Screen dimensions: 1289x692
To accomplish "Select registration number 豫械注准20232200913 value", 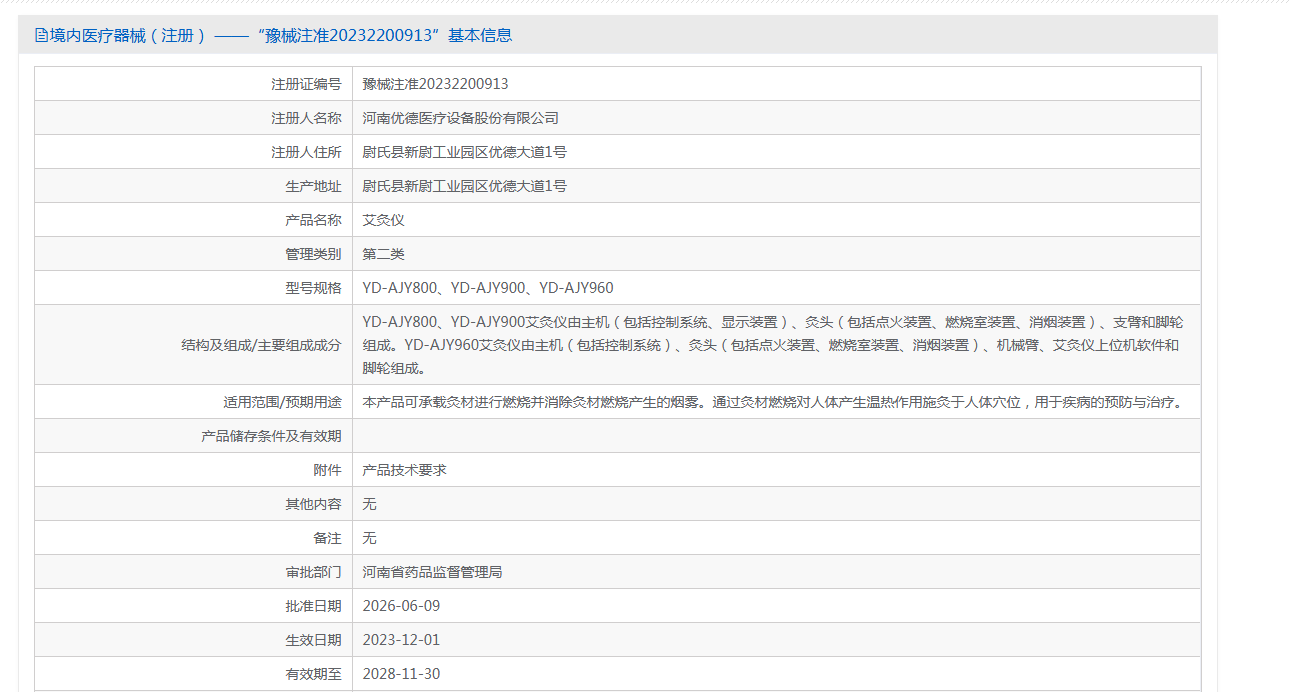I will (x=435, y=84).
